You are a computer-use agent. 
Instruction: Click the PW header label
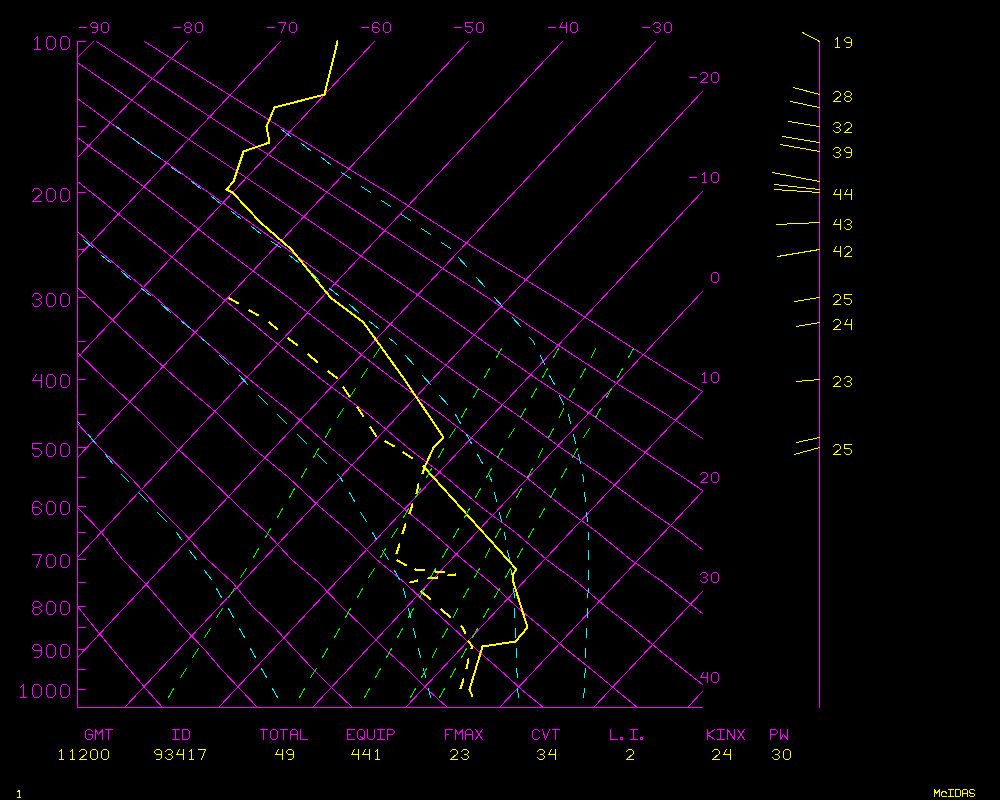[x=779, y=735]
